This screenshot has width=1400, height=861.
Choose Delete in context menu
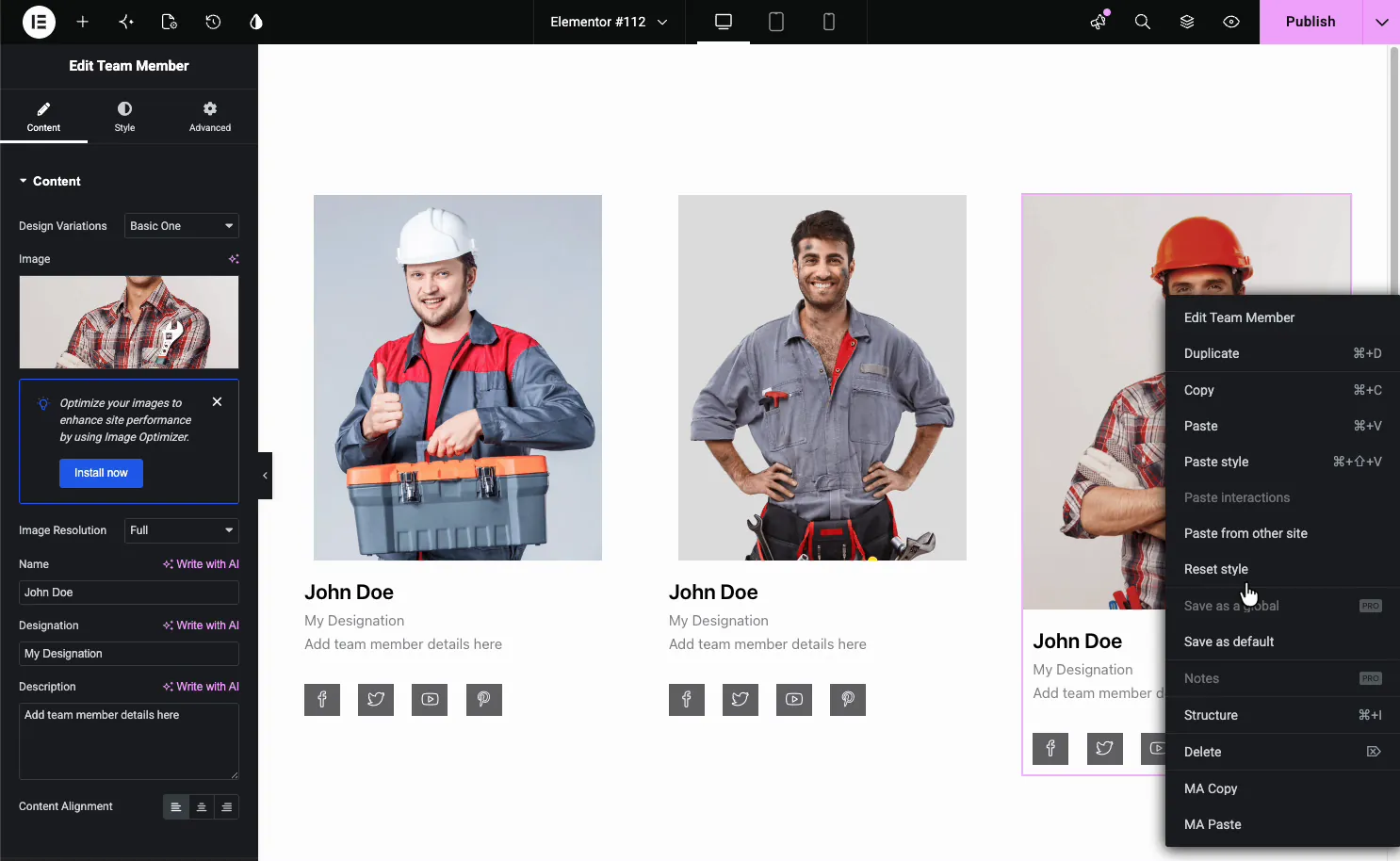click(x=1282, y=752)
